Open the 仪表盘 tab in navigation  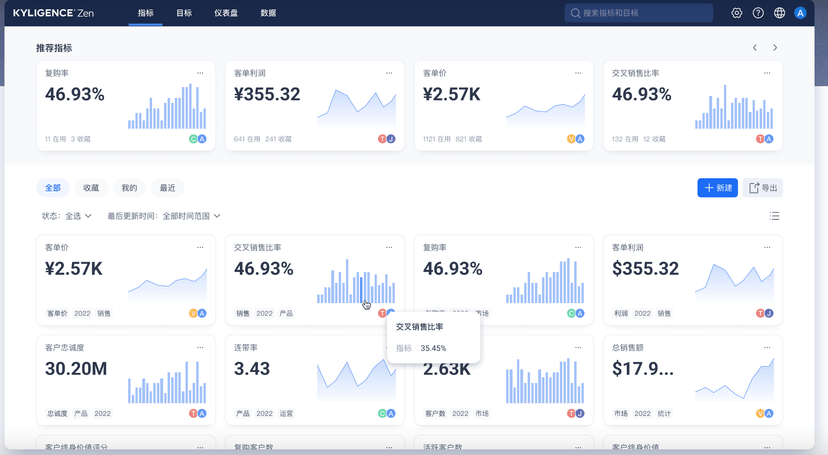(225, 13)
